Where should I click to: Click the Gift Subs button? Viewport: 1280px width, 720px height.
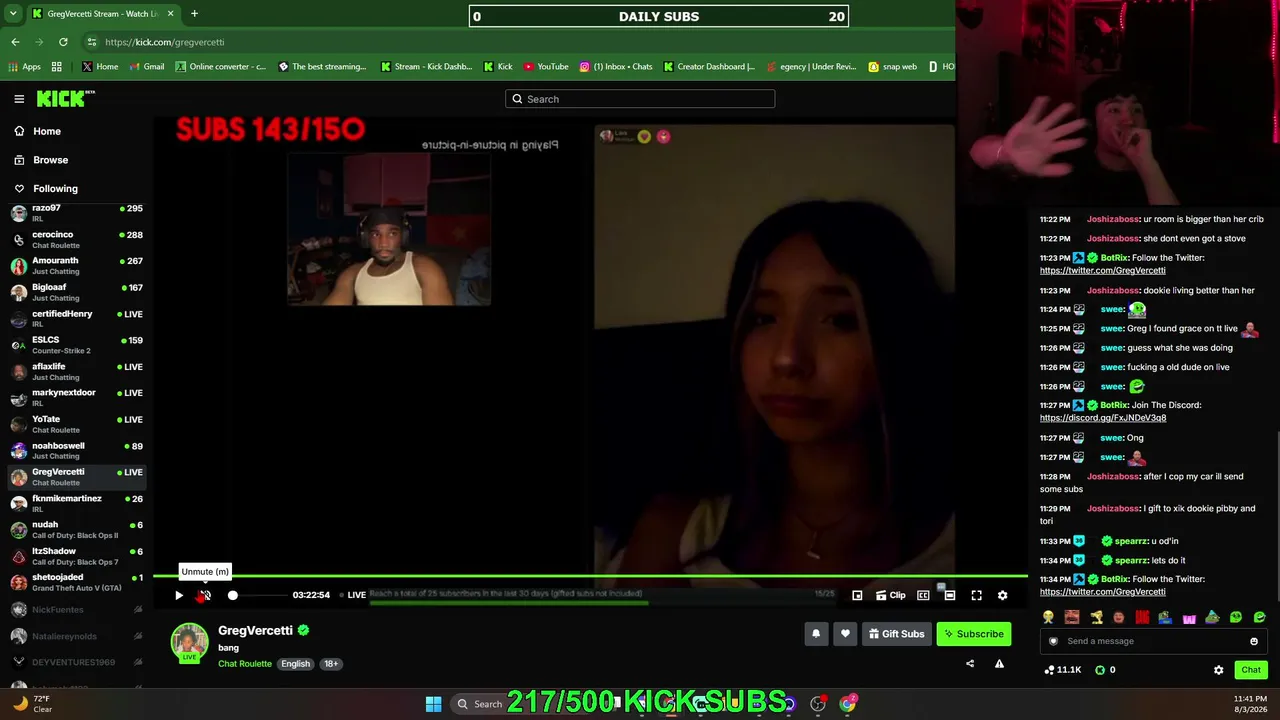coord(897,633)
